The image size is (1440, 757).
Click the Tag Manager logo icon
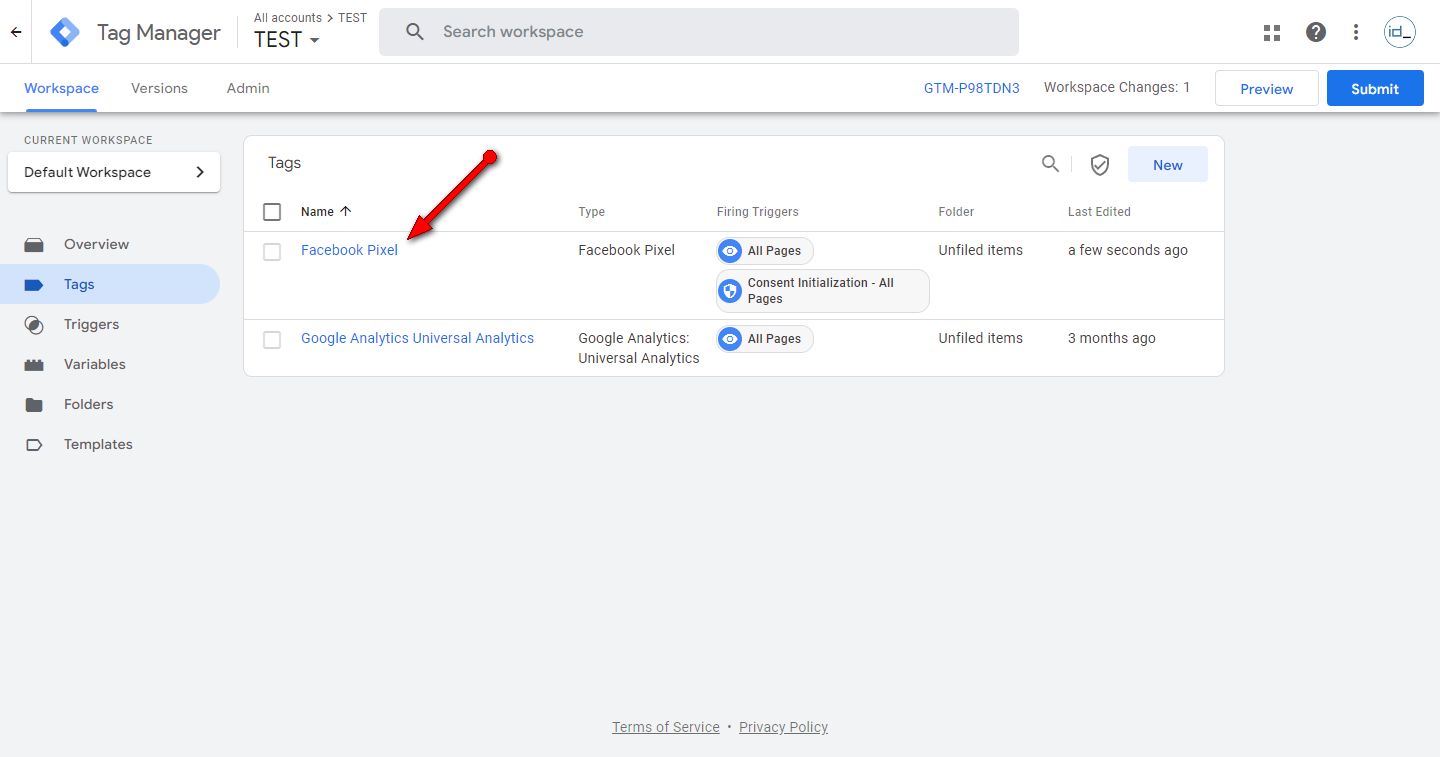[65, 32]
